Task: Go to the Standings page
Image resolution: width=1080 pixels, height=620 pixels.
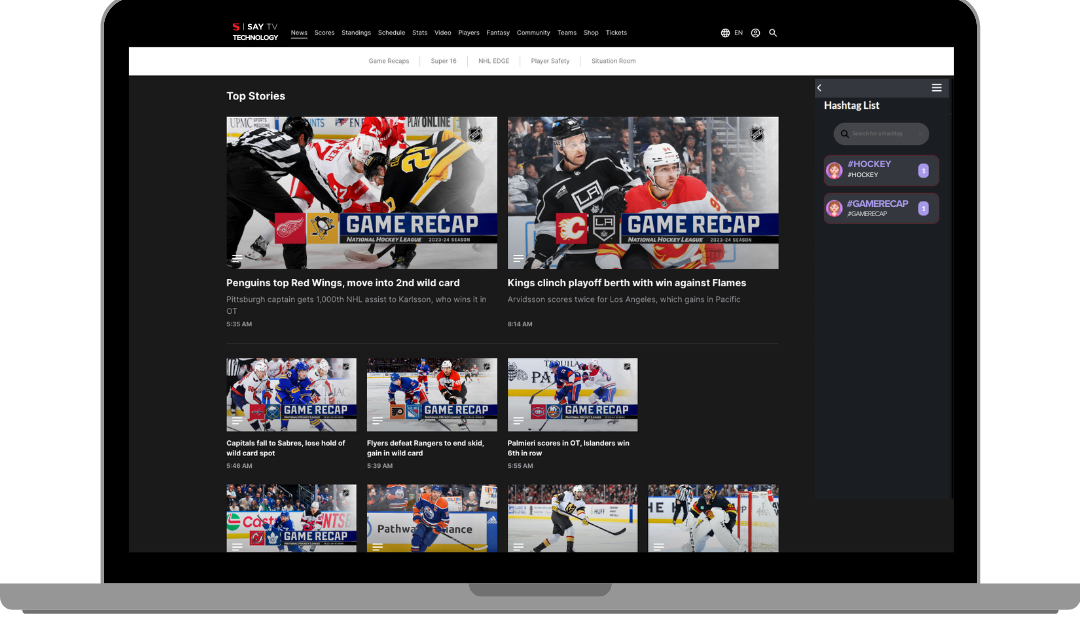Action: (356, 33)
